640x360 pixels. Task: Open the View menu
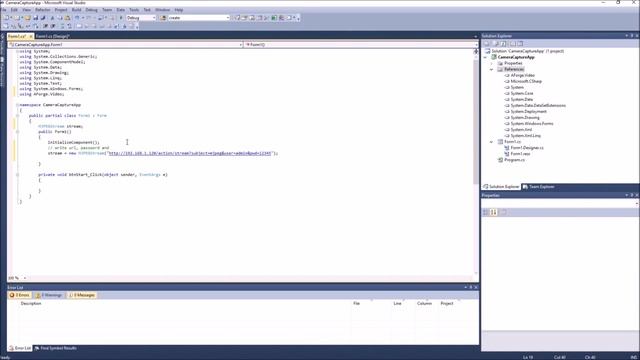[x=26, y=10]
